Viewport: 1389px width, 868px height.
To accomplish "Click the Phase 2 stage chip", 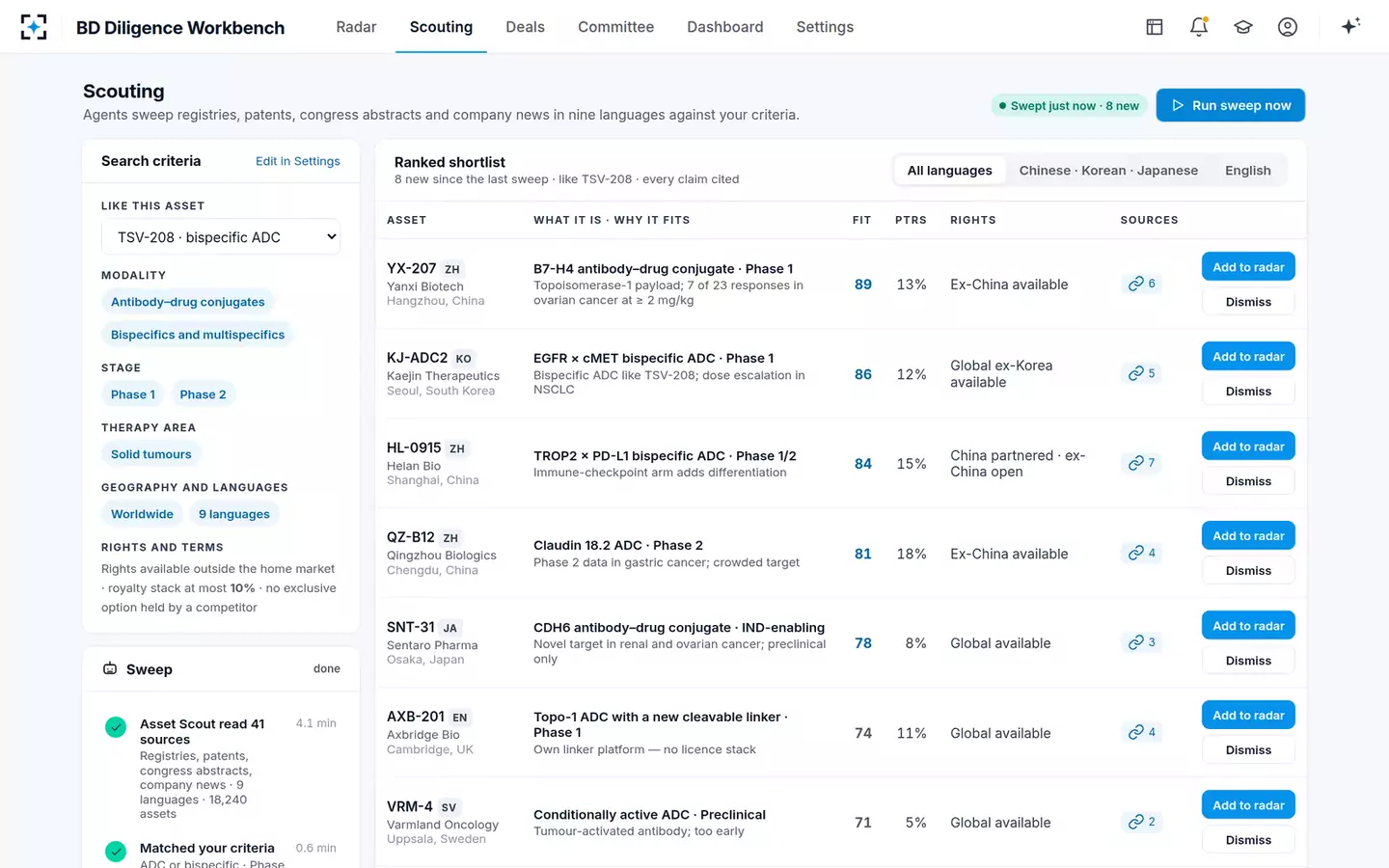I will (203, 394).
